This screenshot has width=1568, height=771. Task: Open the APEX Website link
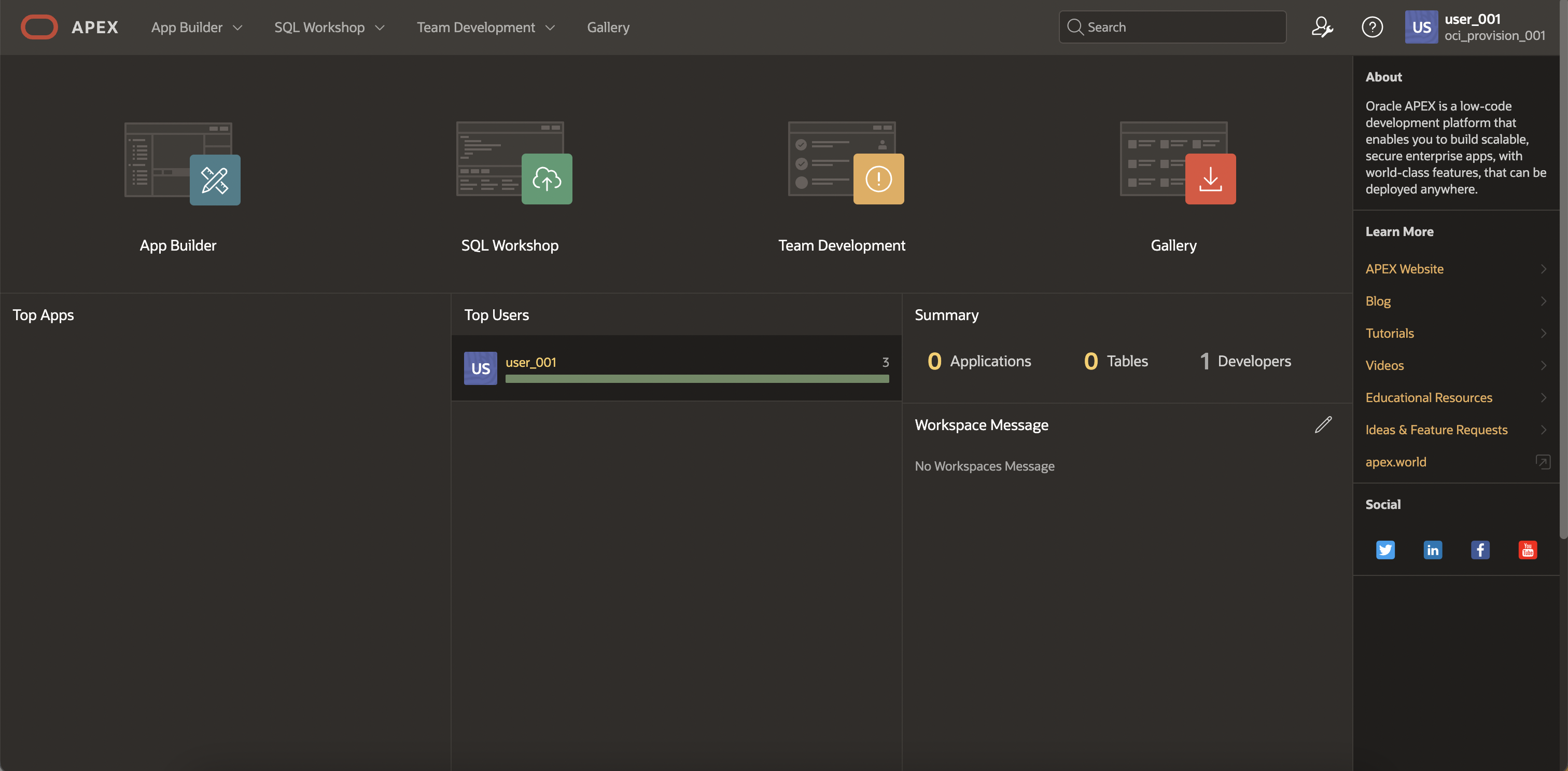[x=1404, y=269]
